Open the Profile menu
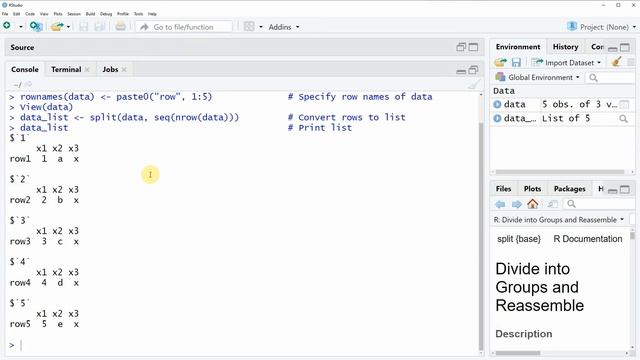The image size is (640, 360). 123,14
